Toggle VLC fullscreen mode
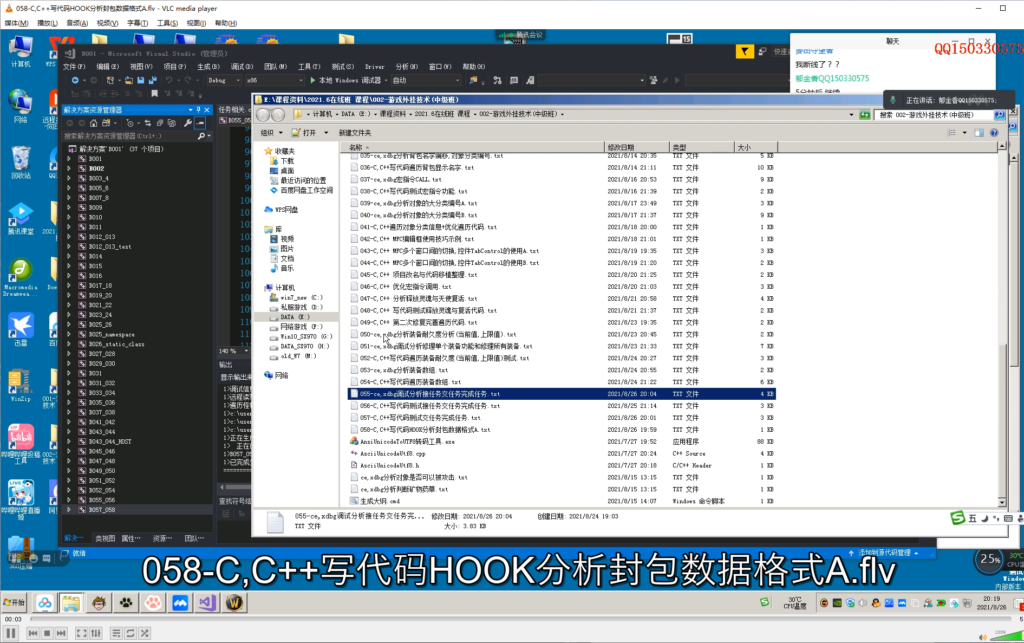 82,633
